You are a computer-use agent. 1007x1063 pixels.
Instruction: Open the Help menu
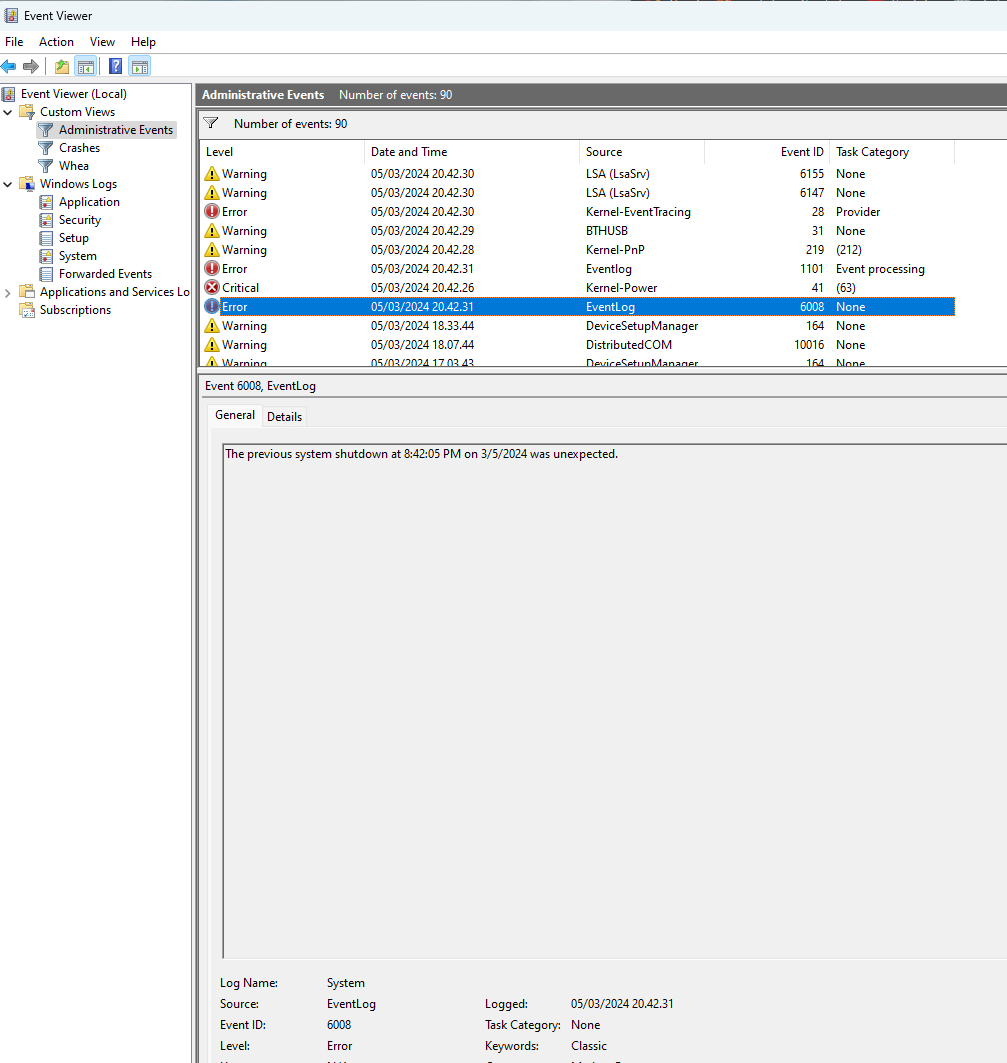[143, 41]
